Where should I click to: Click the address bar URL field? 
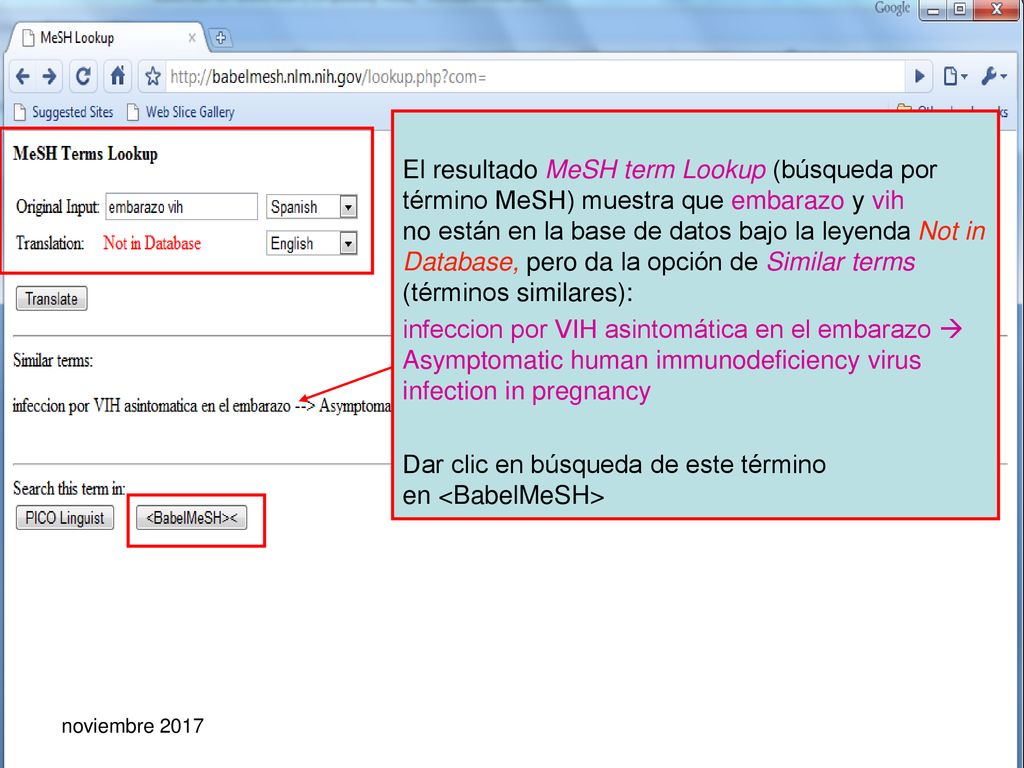(534, 77)
